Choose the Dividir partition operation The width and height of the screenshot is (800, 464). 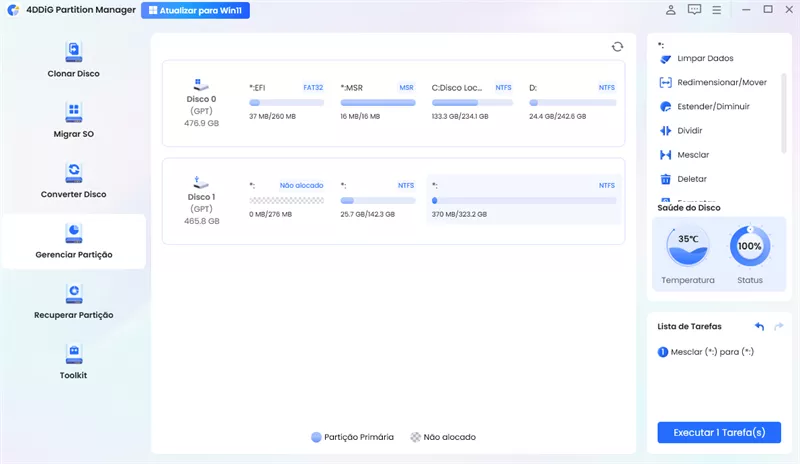pyautogui.click(x=689, y=131)
